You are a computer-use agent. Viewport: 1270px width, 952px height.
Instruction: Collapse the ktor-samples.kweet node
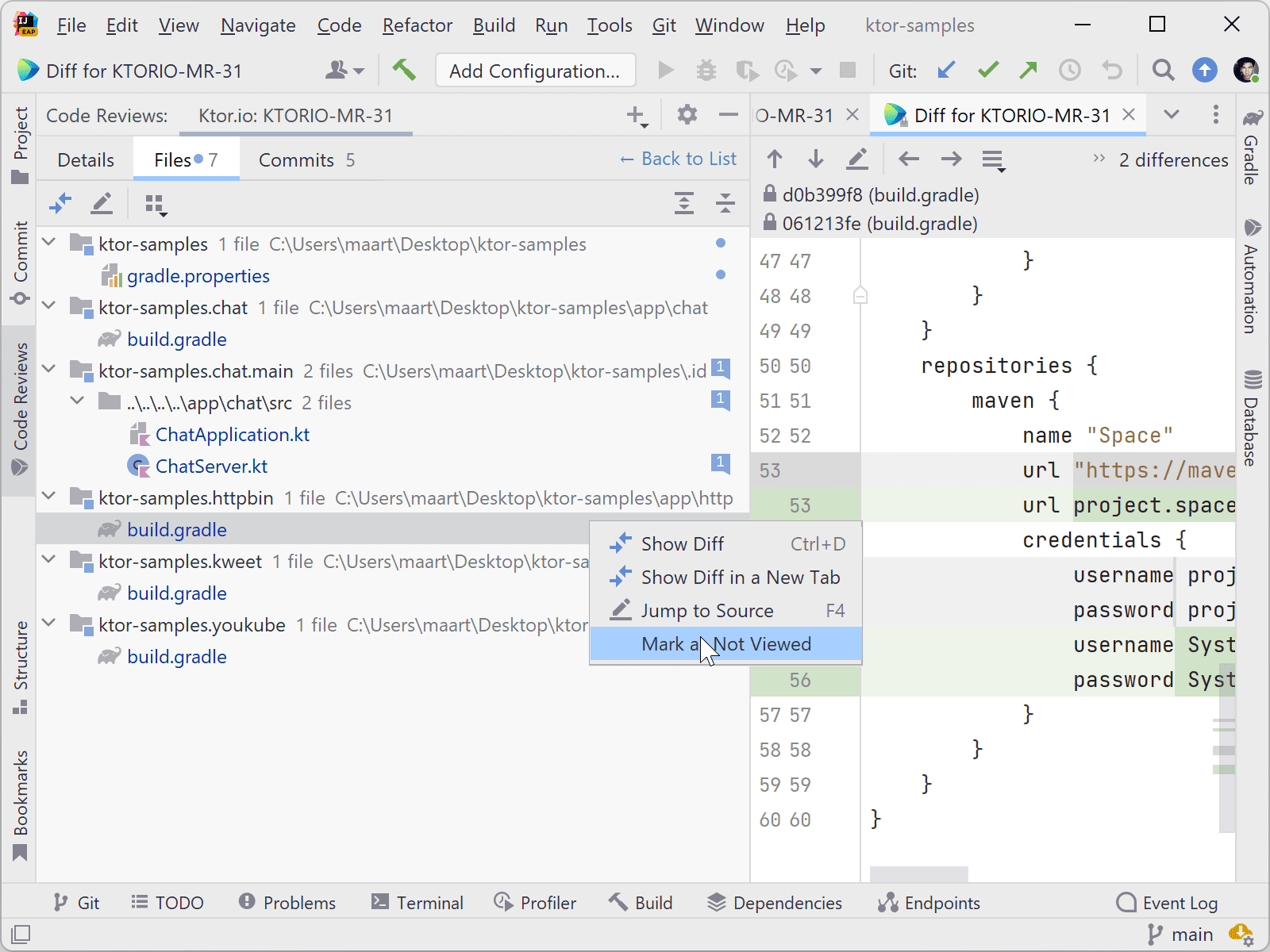coord(49,559)
